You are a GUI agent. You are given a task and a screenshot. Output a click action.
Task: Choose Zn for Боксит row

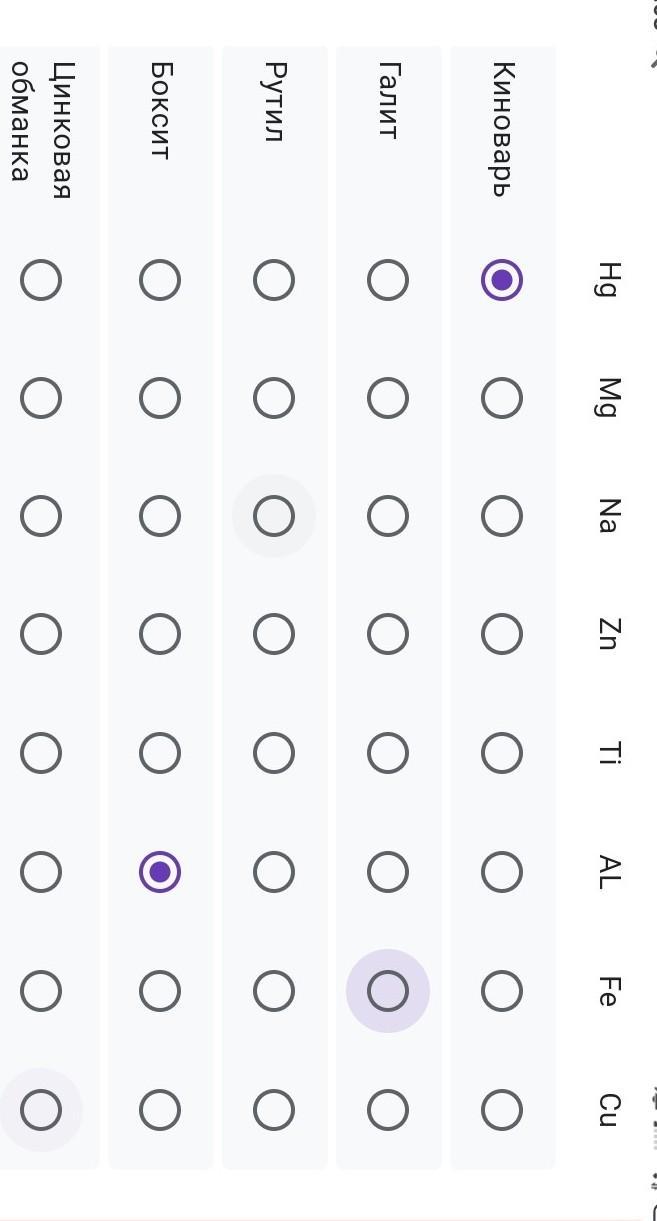coord(159,634)
